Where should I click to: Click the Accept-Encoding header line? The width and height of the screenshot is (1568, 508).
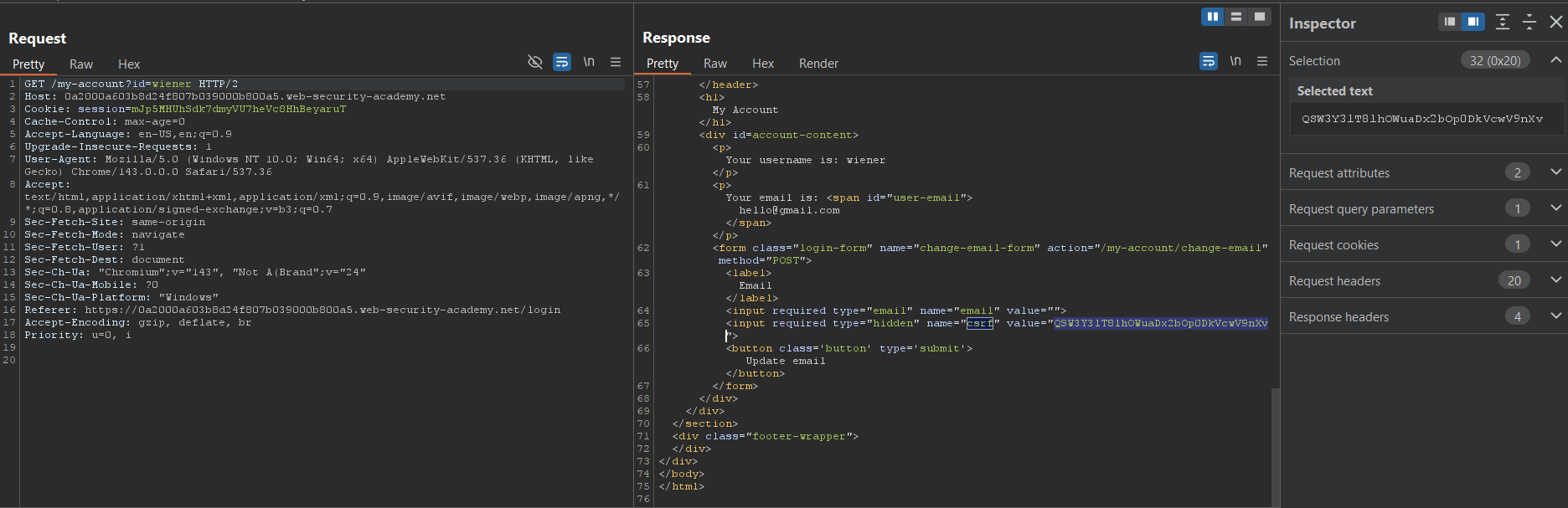click(x=138, y=322)
